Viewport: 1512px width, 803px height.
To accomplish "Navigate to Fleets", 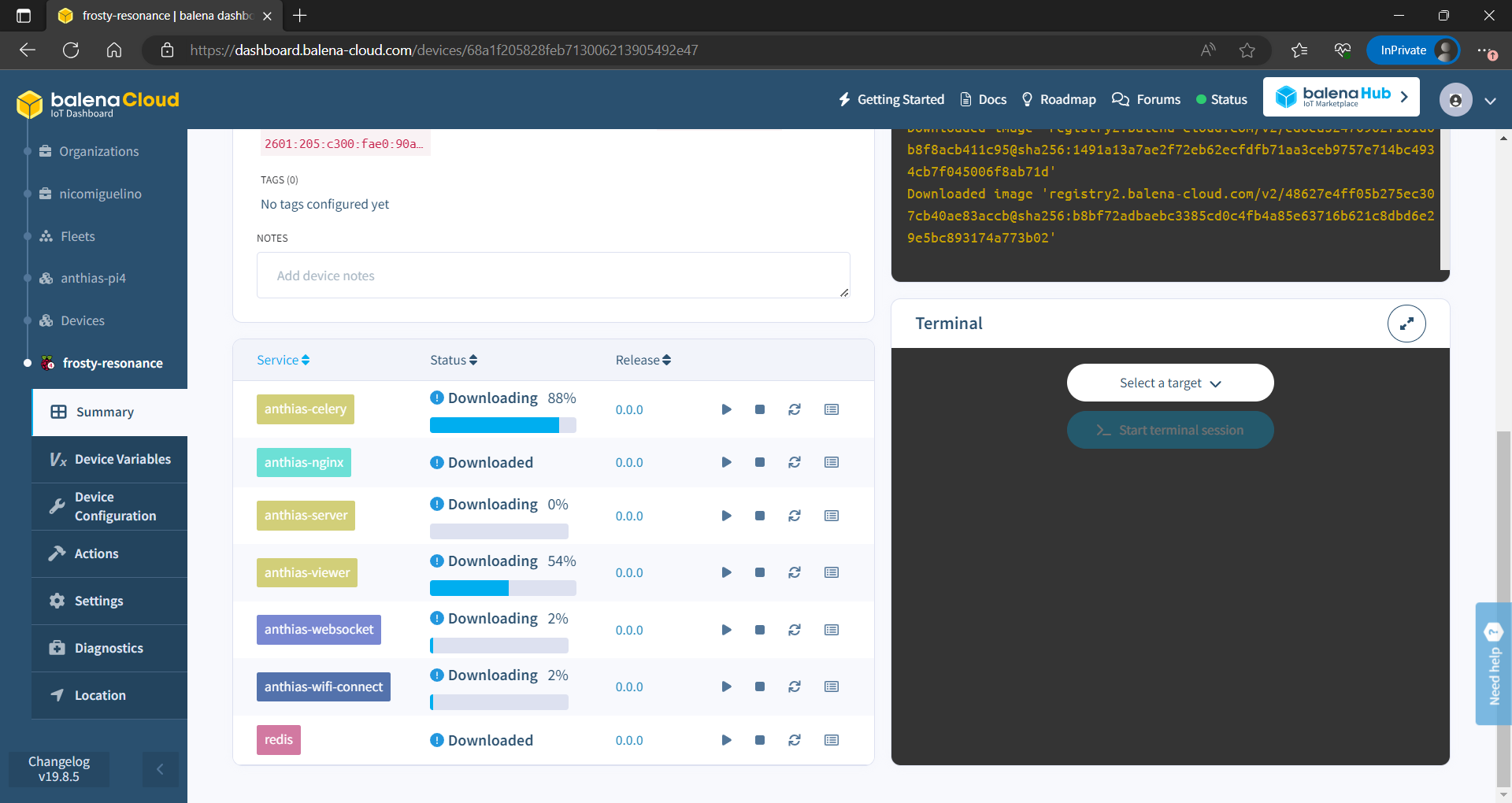I will pyautogui.click(x=67, y=236).
